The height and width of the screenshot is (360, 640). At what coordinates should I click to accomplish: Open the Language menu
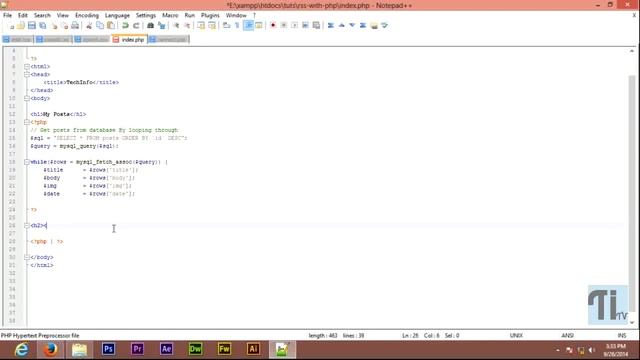(117, 16)
